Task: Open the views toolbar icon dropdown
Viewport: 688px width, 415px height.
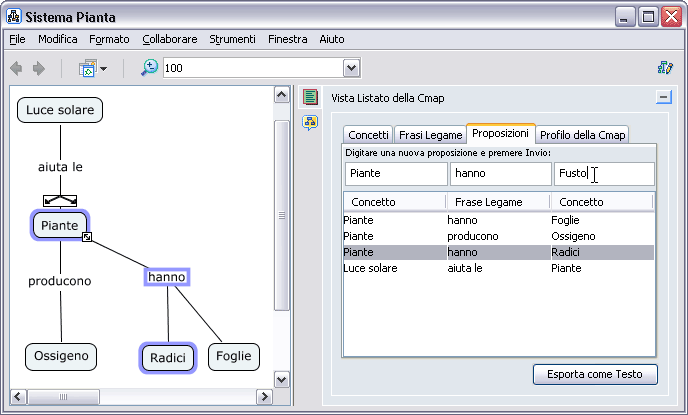Action: coord(93,68)
